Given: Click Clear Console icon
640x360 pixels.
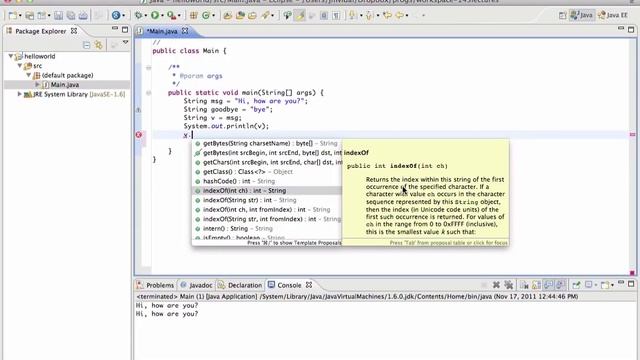Looking at the screenshot, I should coord(524,285).
